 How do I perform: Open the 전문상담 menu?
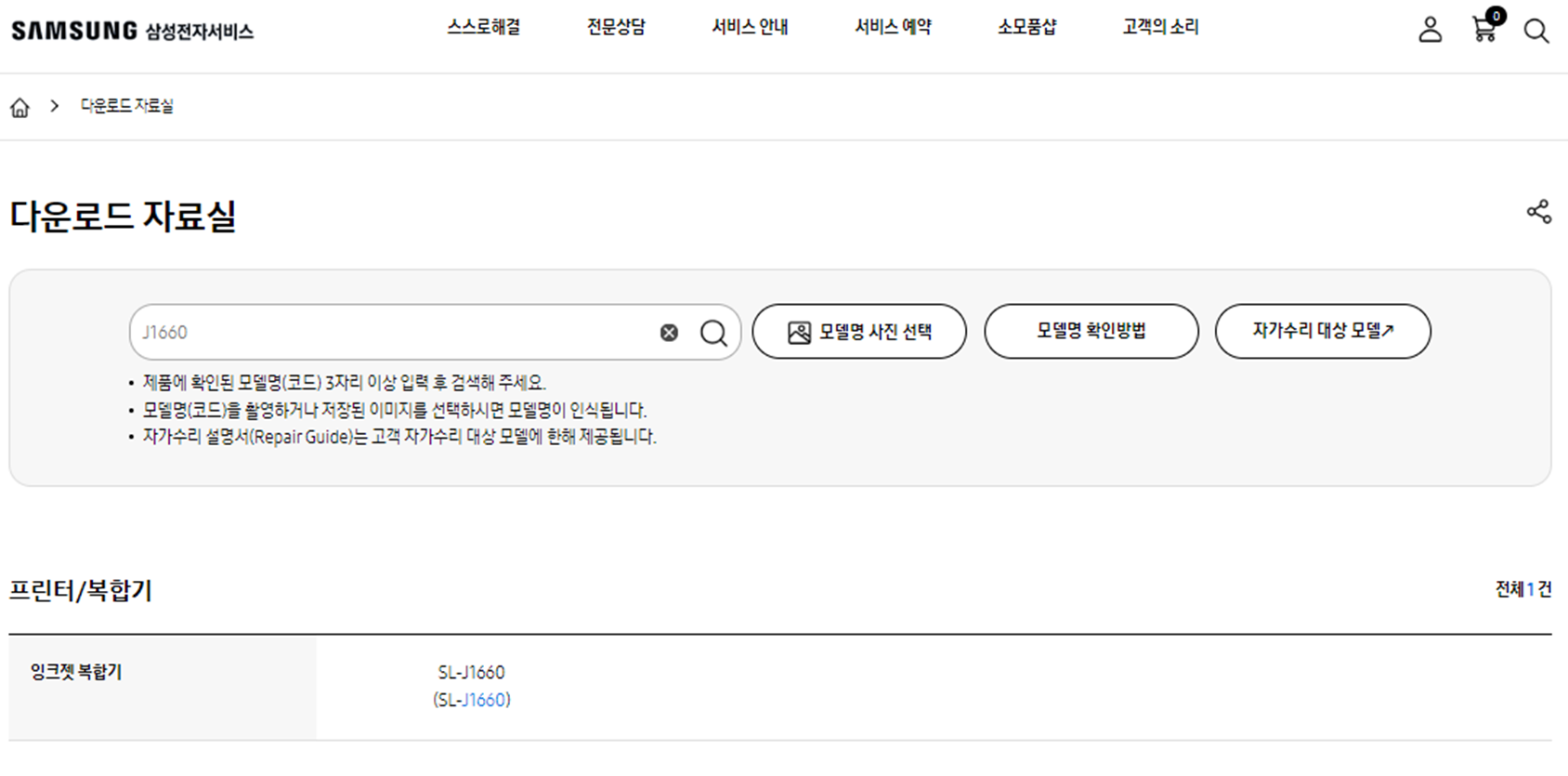tap(616, 28)
